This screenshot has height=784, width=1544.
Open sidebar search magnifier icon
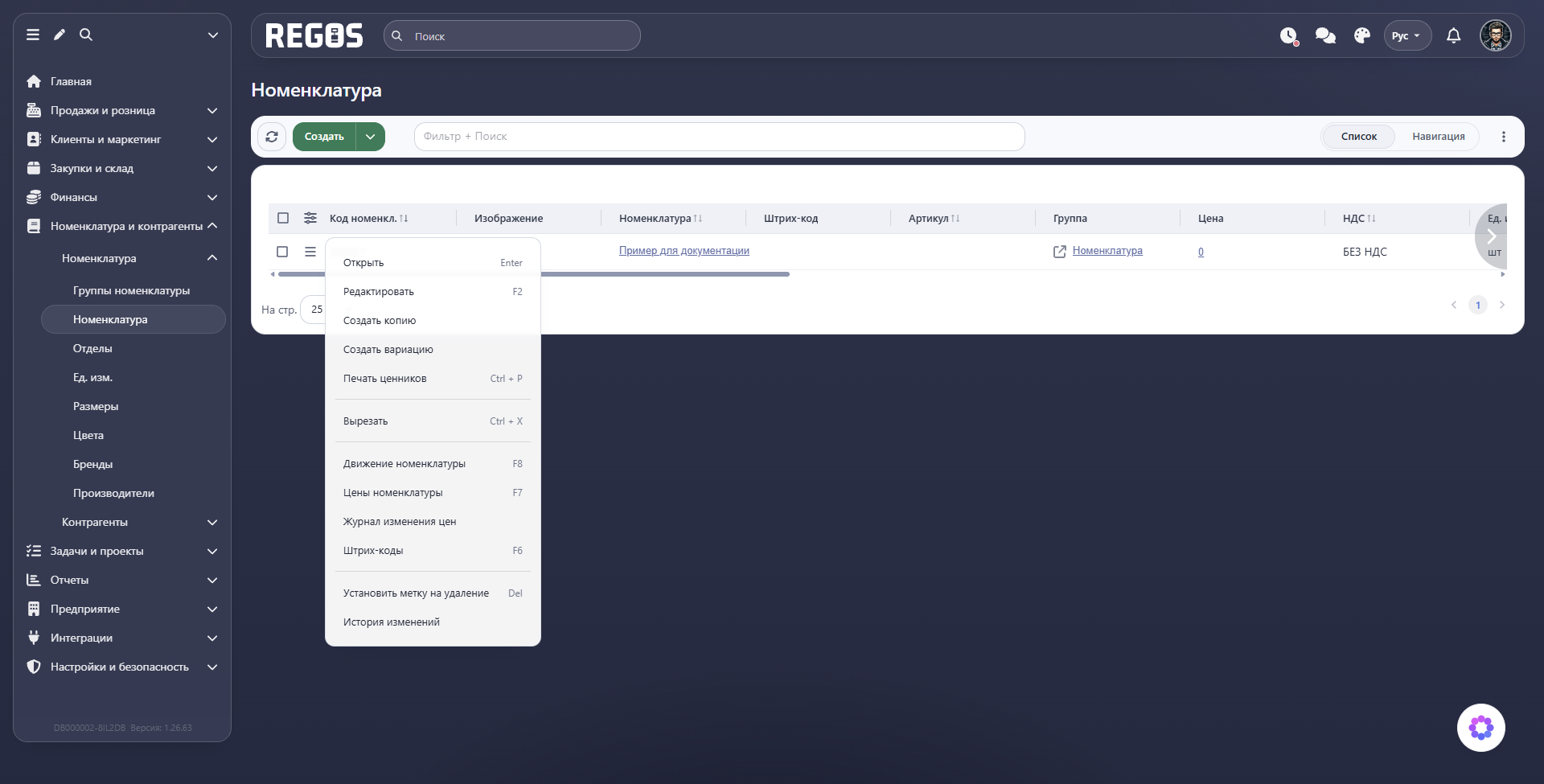pos(86,35)
